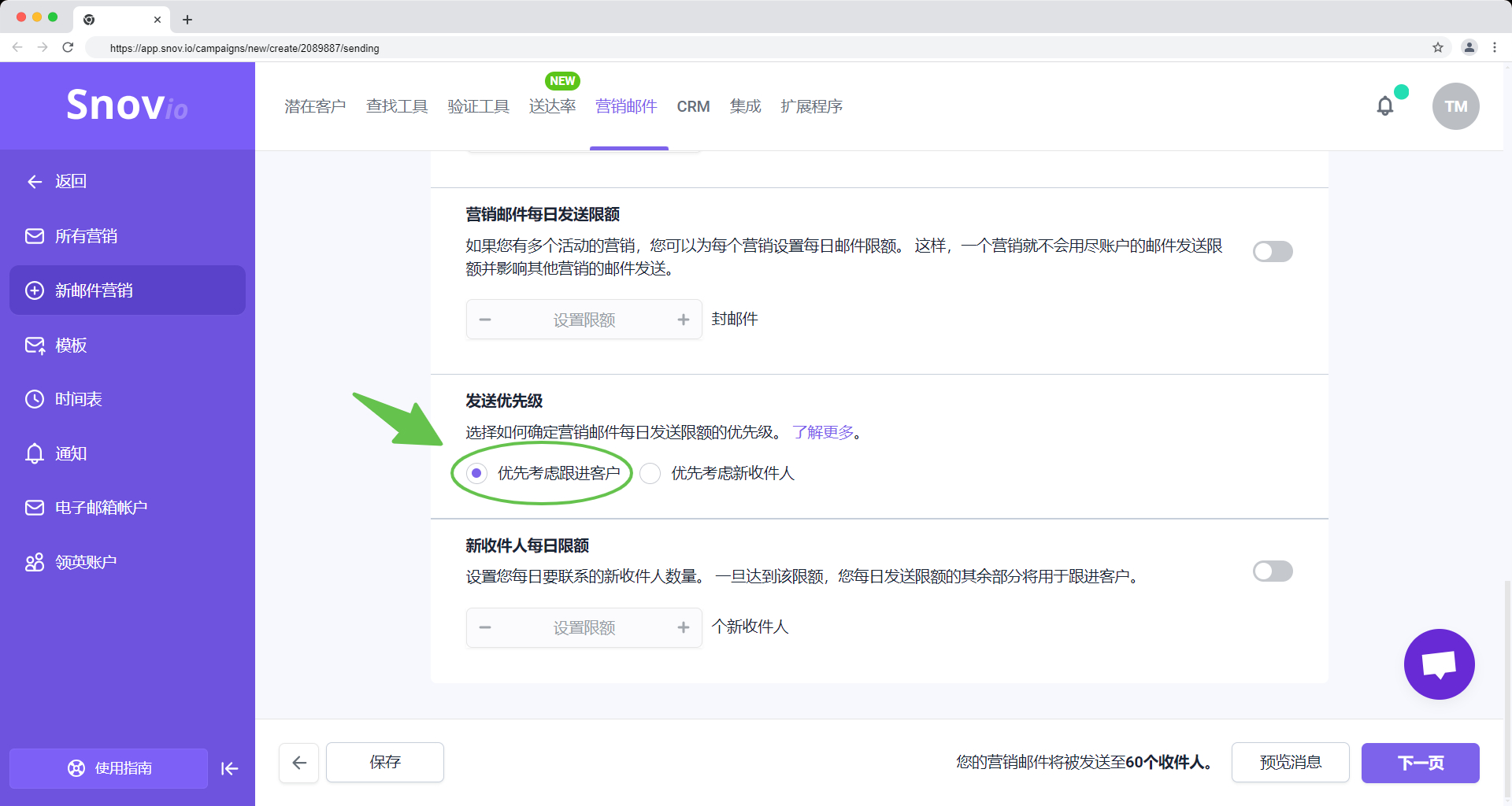Select 优先考虑跟进客户 radio option
The height and width of the screenshot is (806, 1512).
pyautogui.click(x=476, y=473)
